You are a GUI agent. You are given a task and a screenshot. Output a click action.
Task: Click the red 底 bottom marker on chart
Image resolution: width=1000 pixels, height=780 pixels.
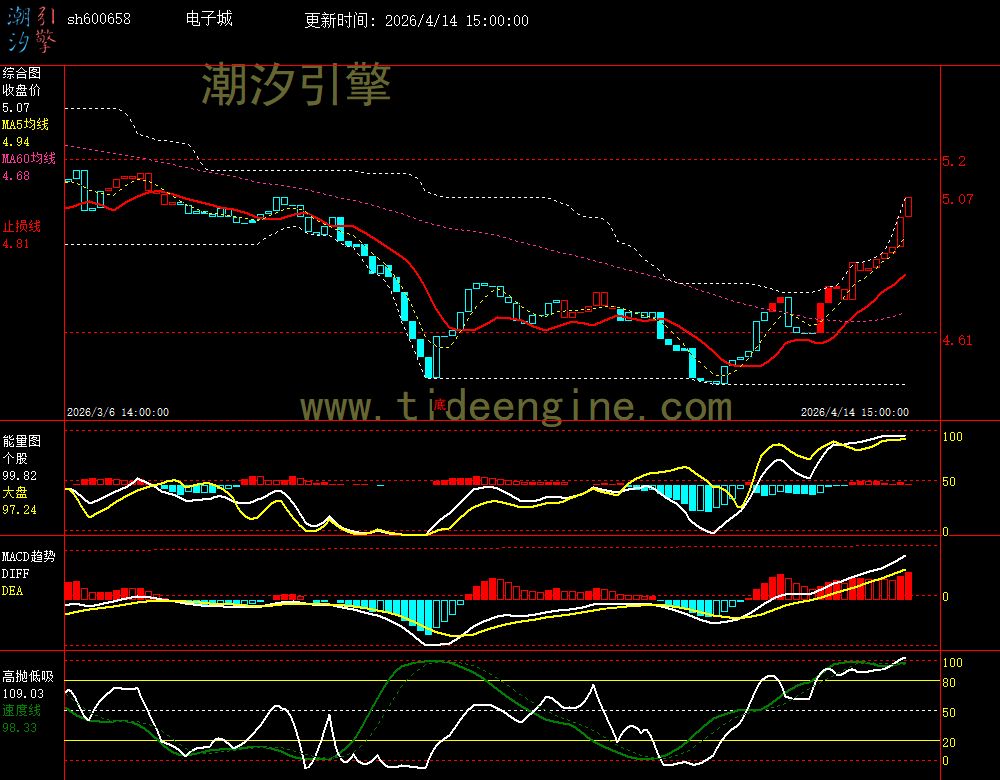[x=438, y=404]
